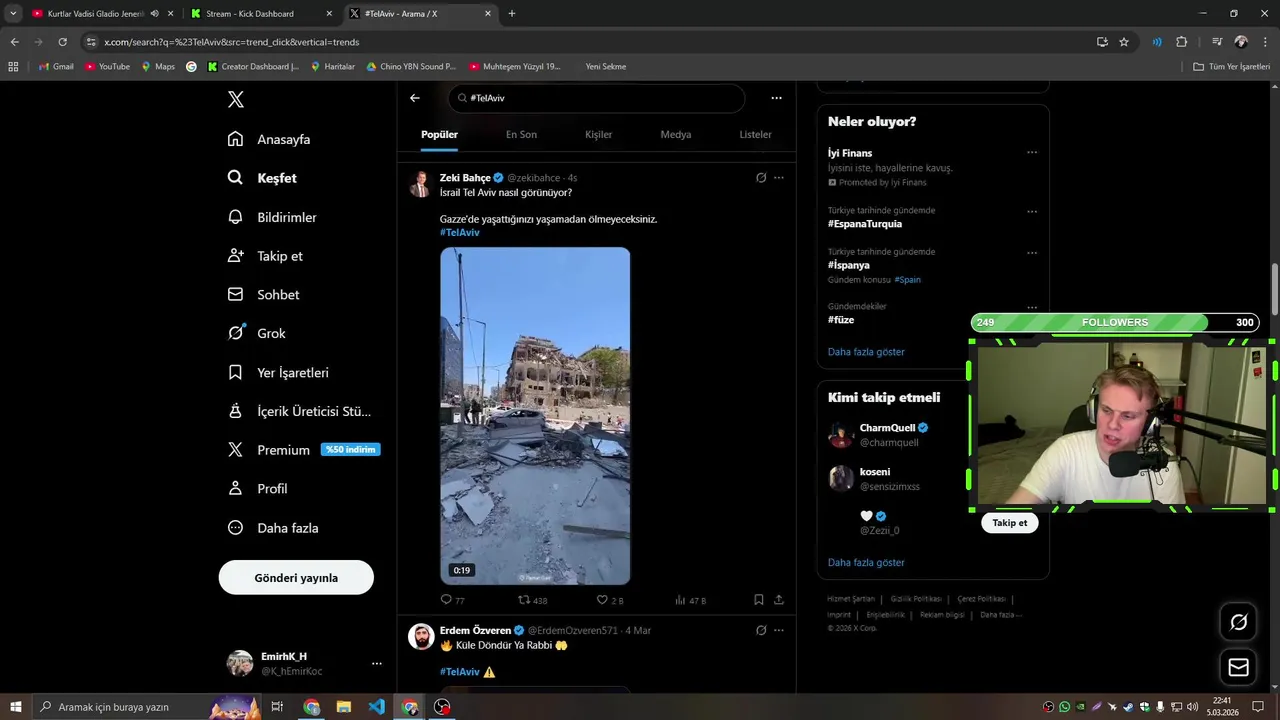Image resolution: width=1280 pixels, height=720 pixels.
Task: Click #TelAviv hashtag in Zeki Bahçe post
Action: [x=460, y=232]
